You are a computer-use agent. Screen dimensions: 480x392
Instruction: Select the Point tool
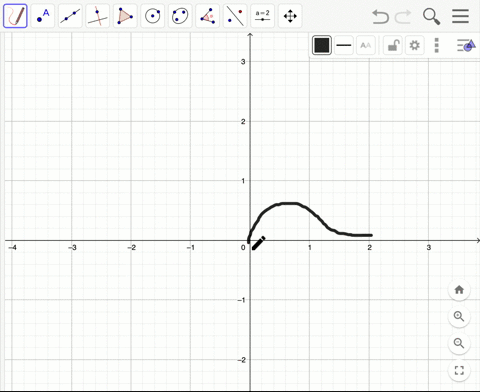click(x=43, y=16)
